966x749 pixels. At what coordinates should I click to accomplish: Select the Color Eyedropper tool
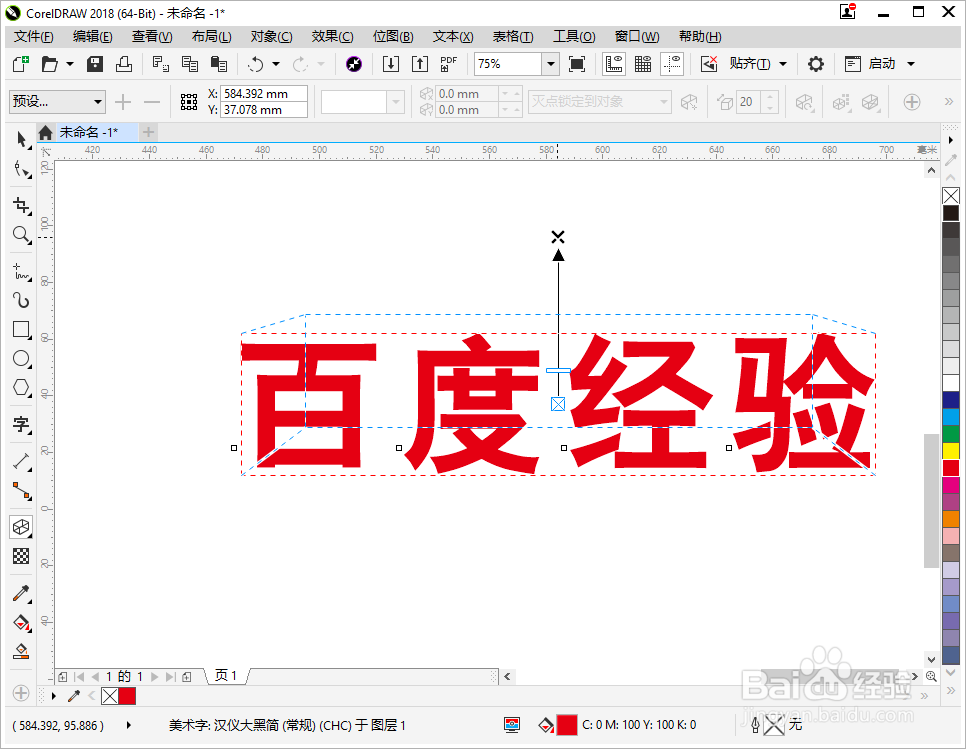pos(22,593)
